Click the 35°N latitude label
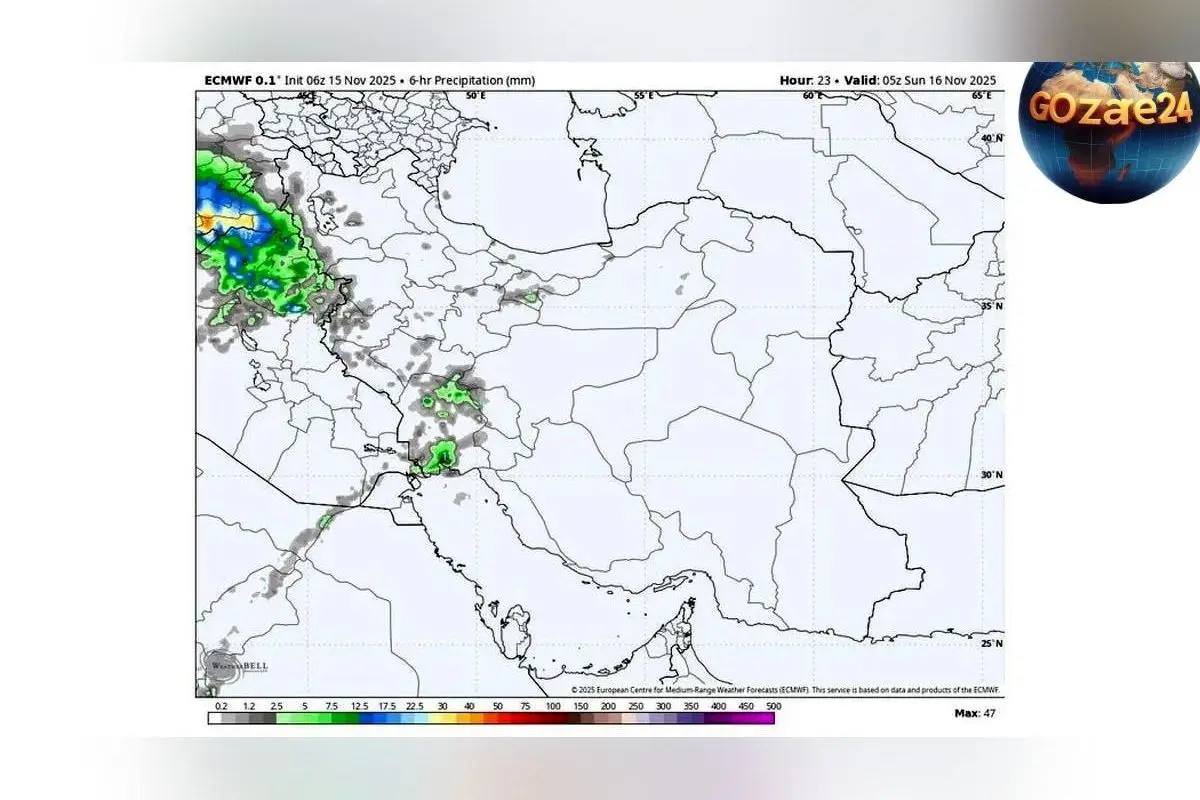Image resolution: width=1200 pixels, height=800 pixels. (991, 306)
